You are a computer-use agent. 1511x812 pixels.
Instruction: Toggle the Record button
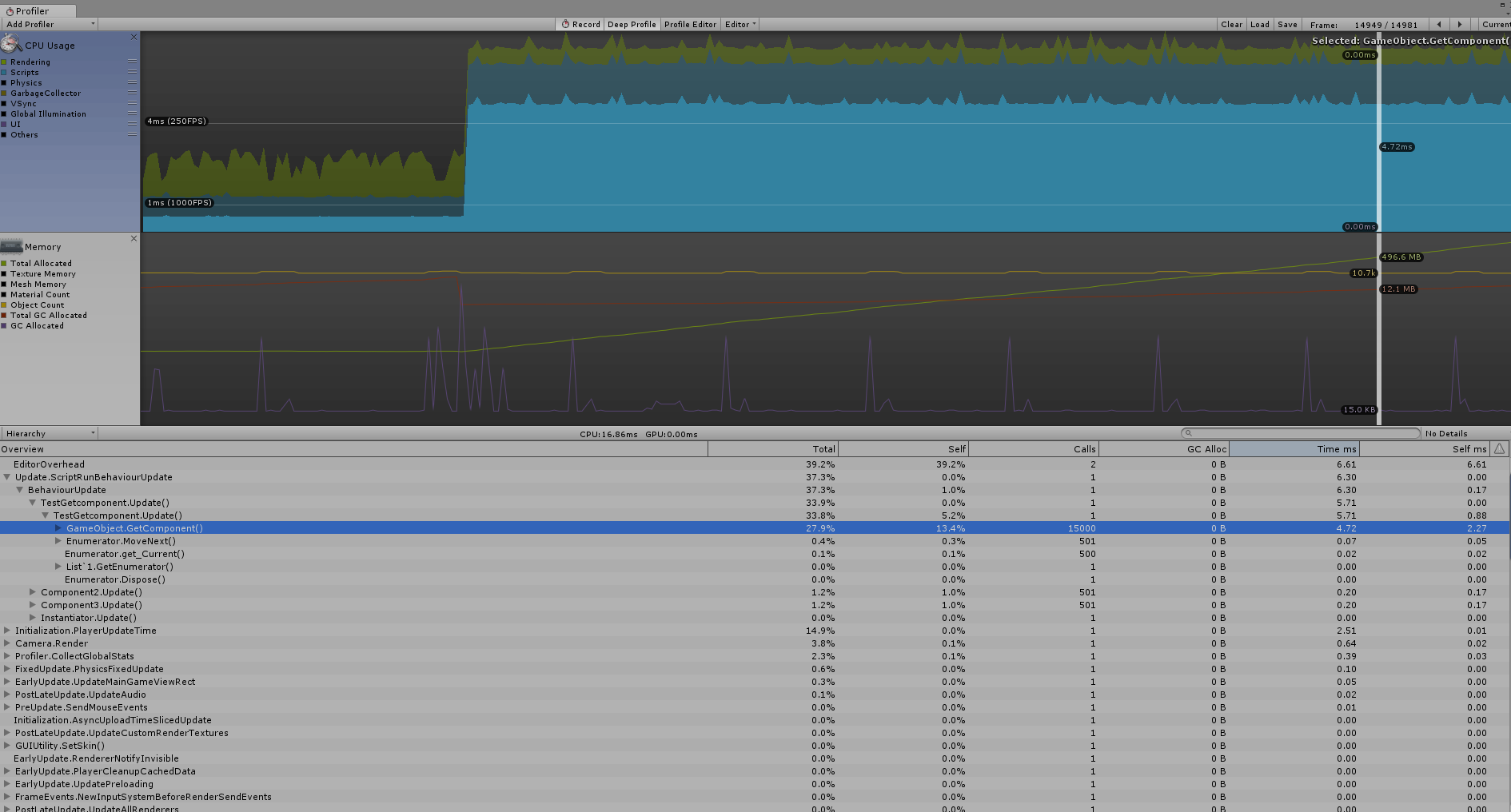point(580,24)
